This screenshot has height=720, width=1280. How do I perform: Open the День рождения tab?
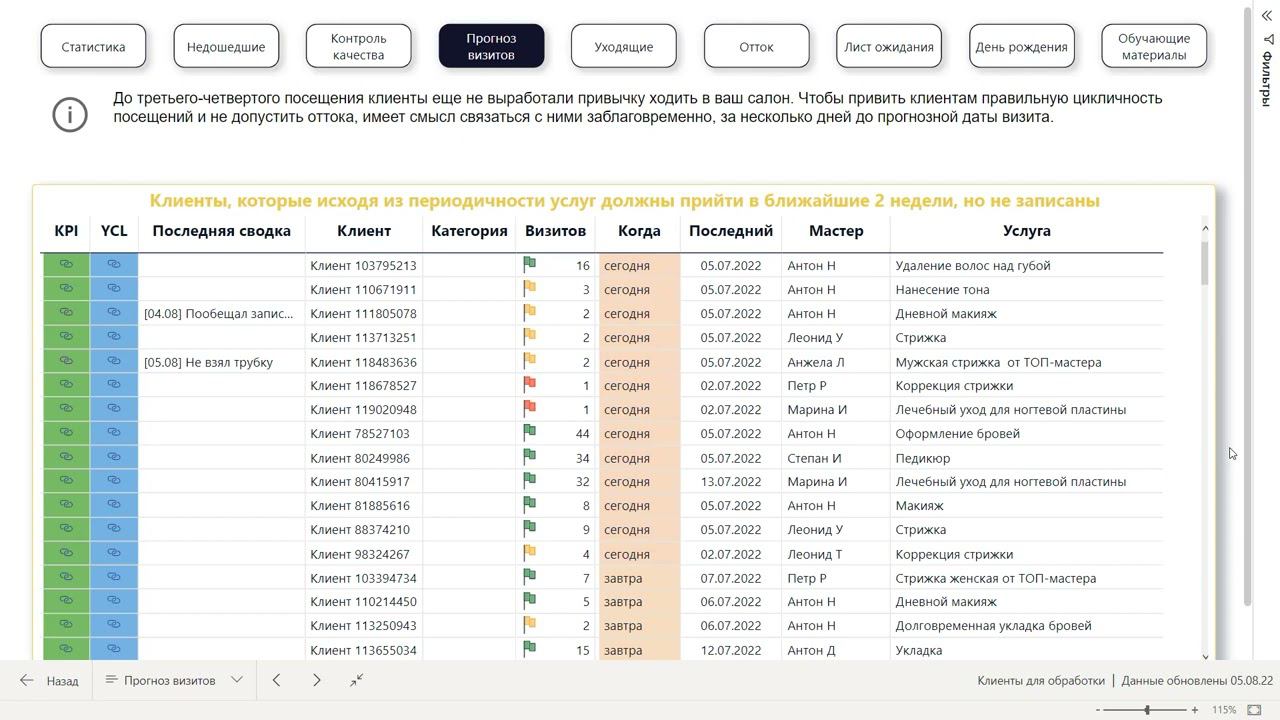(x=1022, y=47)
